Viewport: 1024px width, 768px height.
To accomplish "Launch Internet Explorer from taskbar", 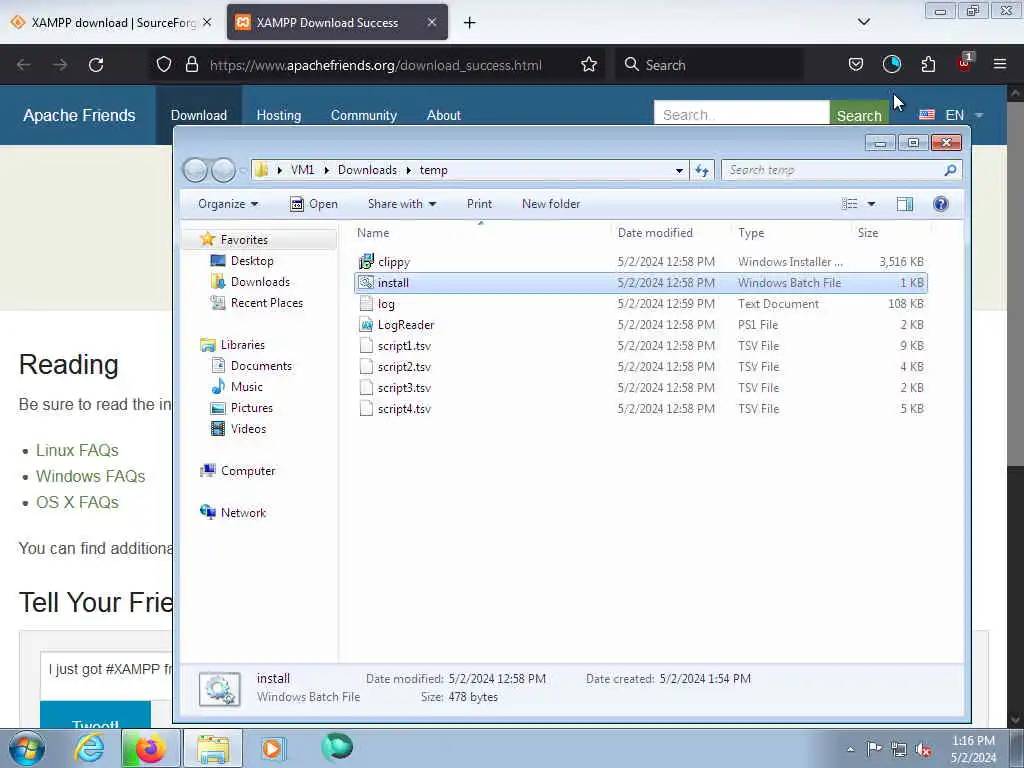I will click(89, 748).
